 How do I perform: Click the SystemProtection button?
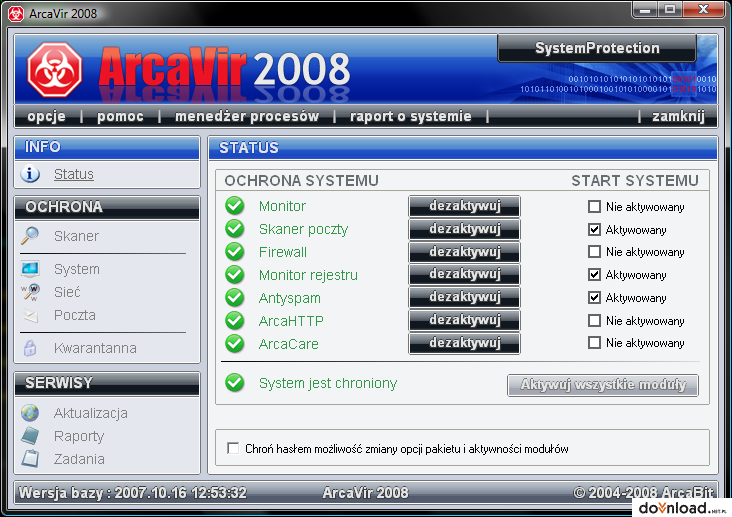pos(597,48)
